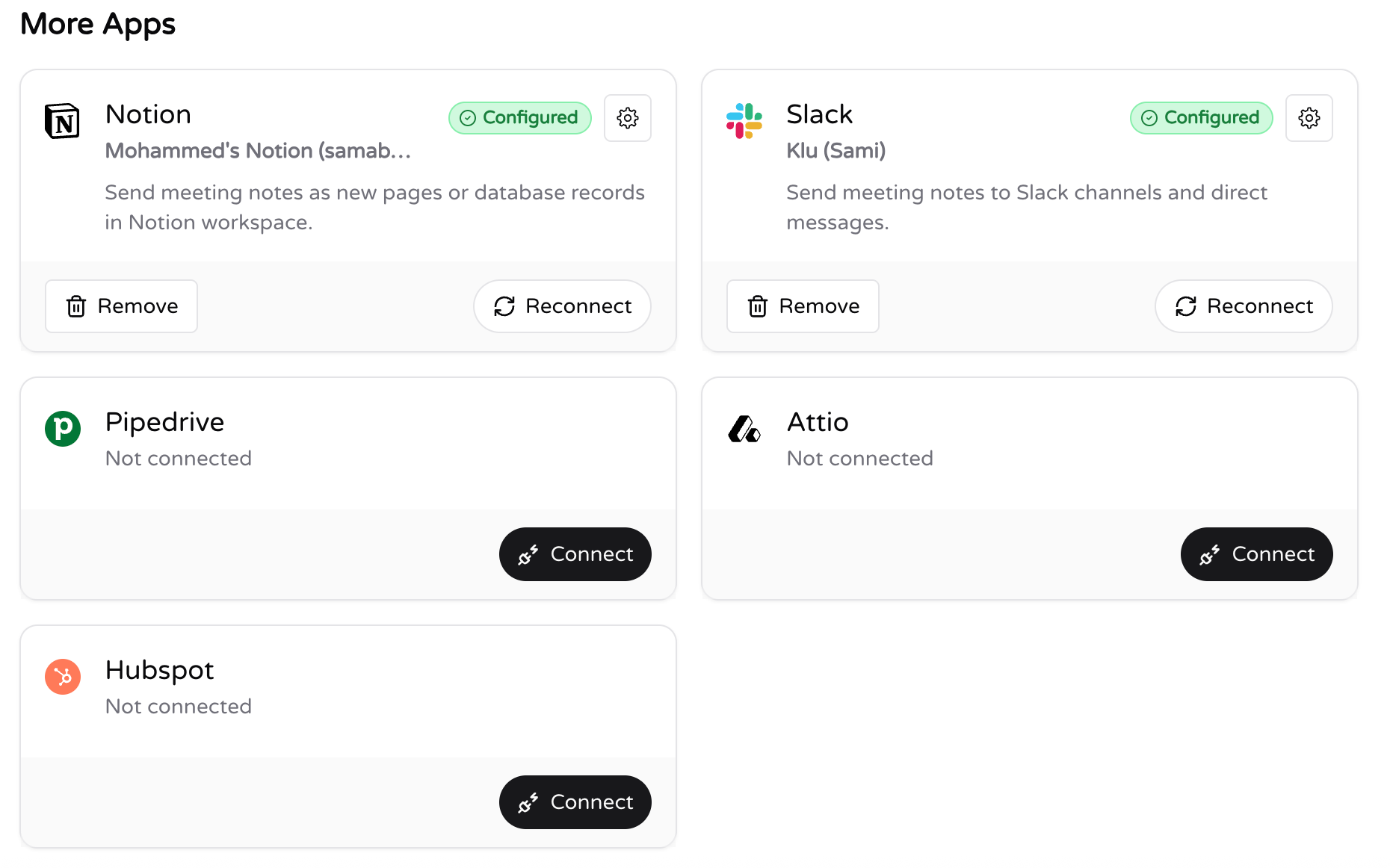Click the "More Apps" heading
Viewport: 1390px width, 868px height.
98,25
